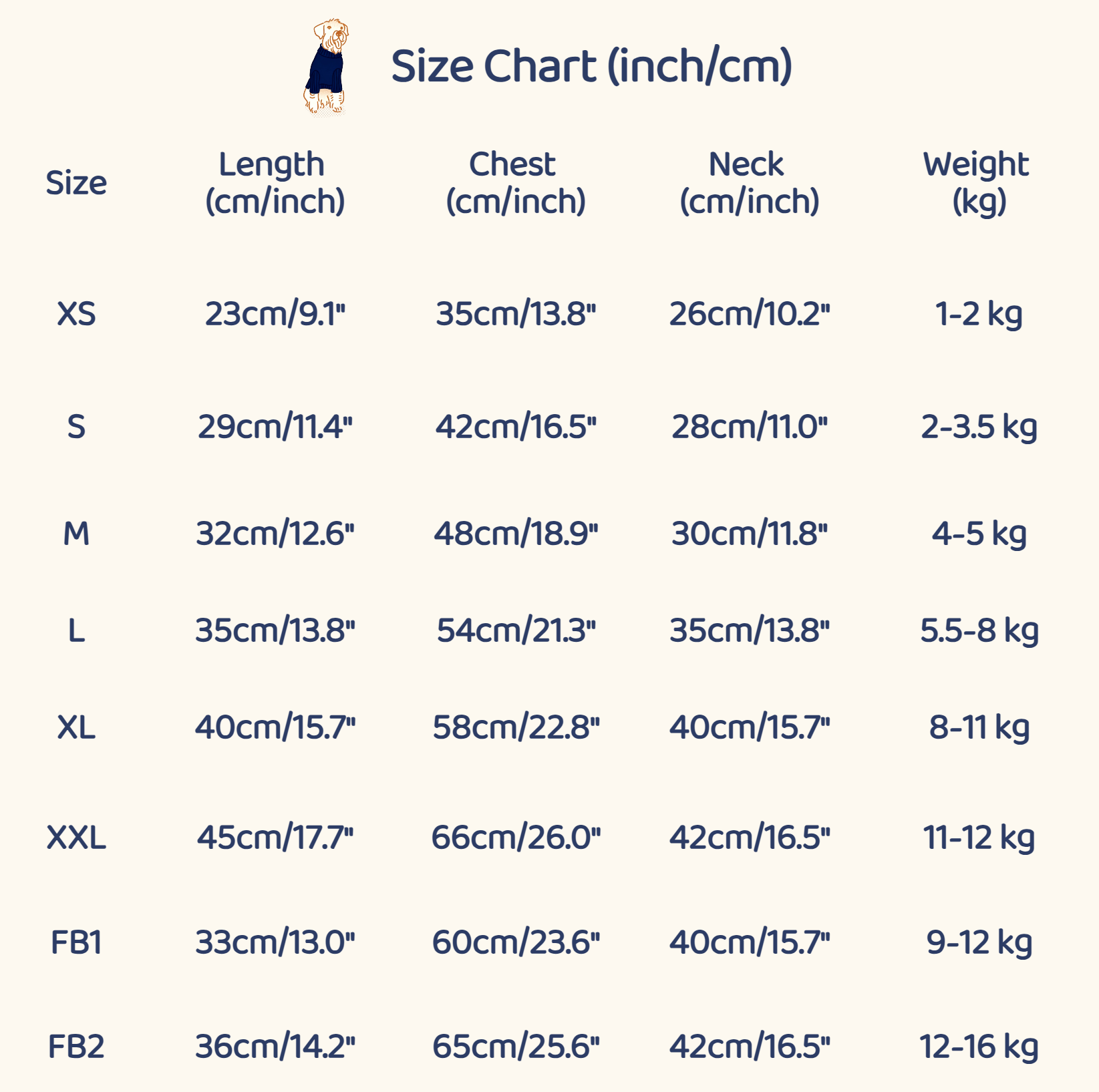Select the FB1 size label

76,942
